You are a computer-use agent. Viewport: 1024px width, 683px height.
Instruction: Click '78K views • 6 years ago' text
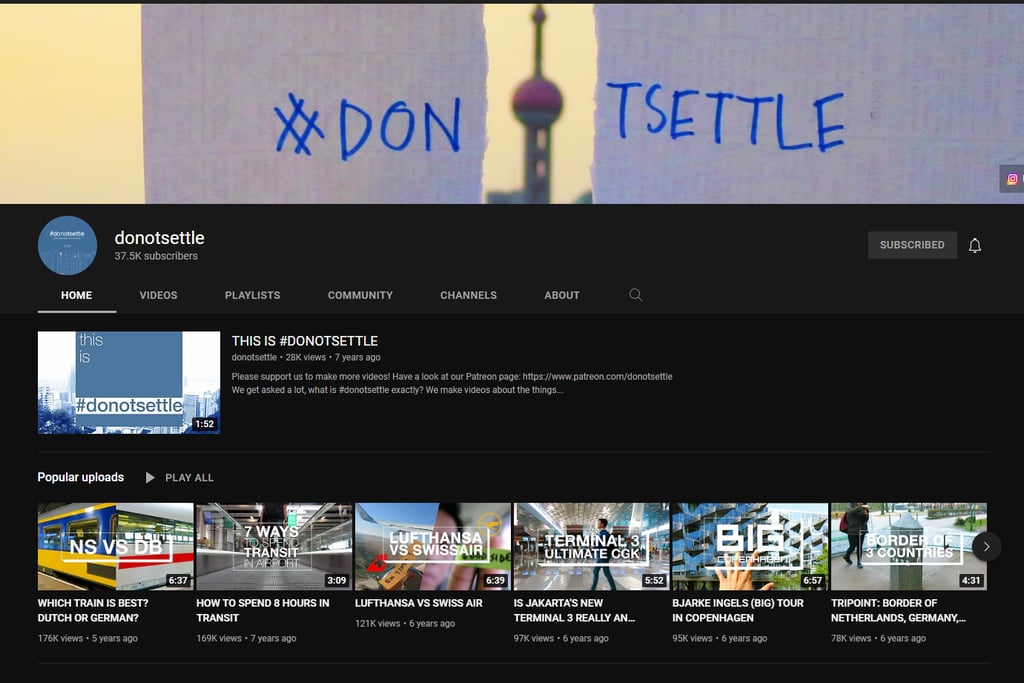point(878,639)
